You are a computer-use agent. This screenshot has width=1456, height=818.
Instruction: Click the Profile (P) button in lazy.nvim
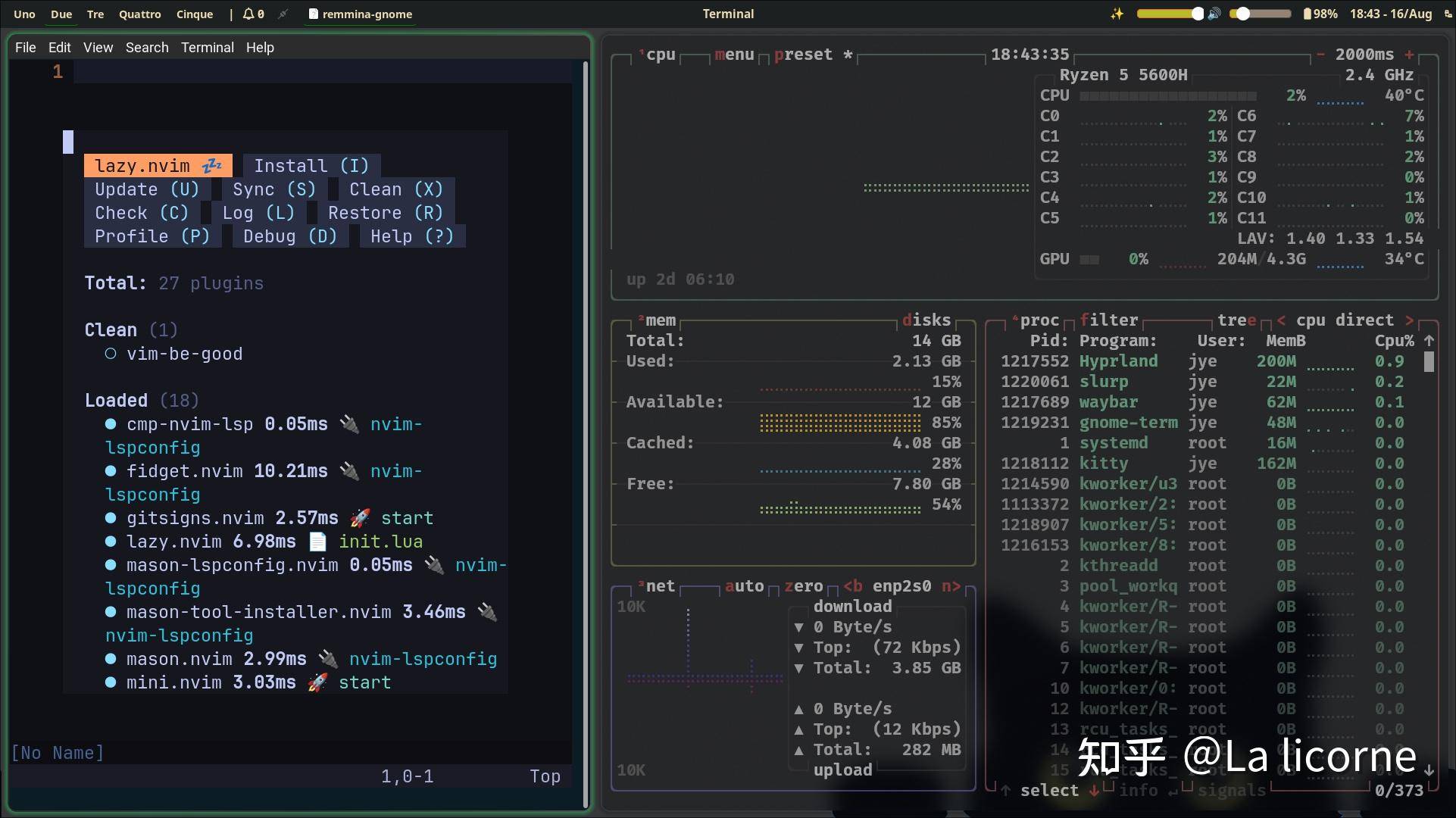click(152, 236)
